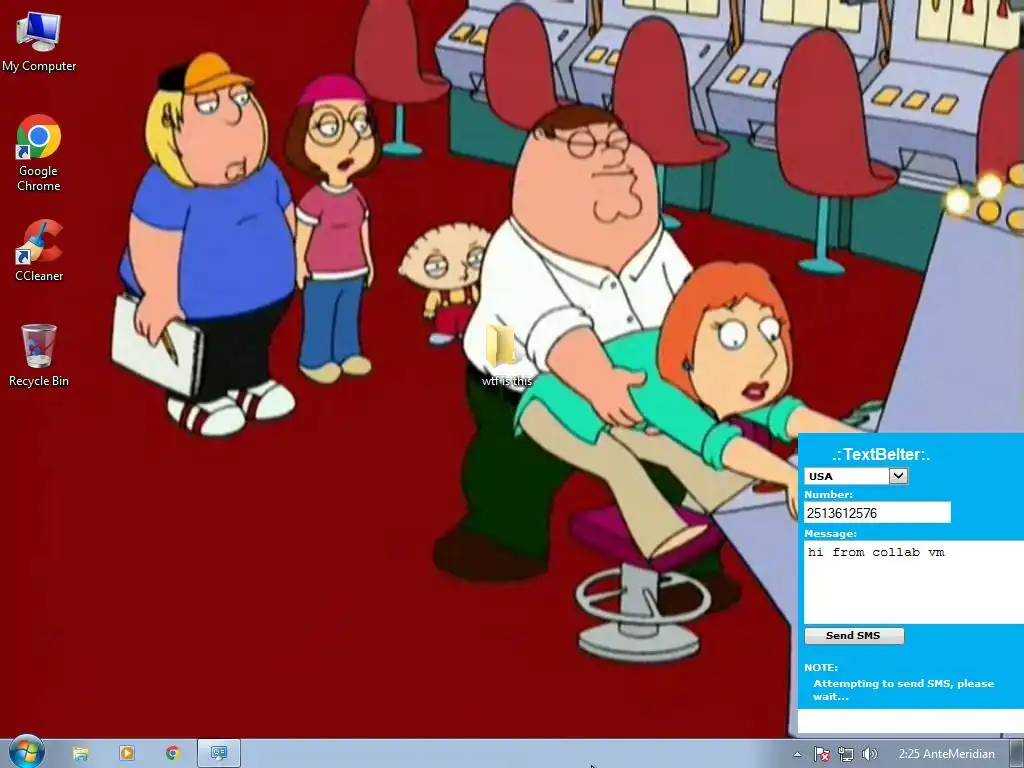
Task: Click the 'Message:' label
Action: click(x=831, y=534)
